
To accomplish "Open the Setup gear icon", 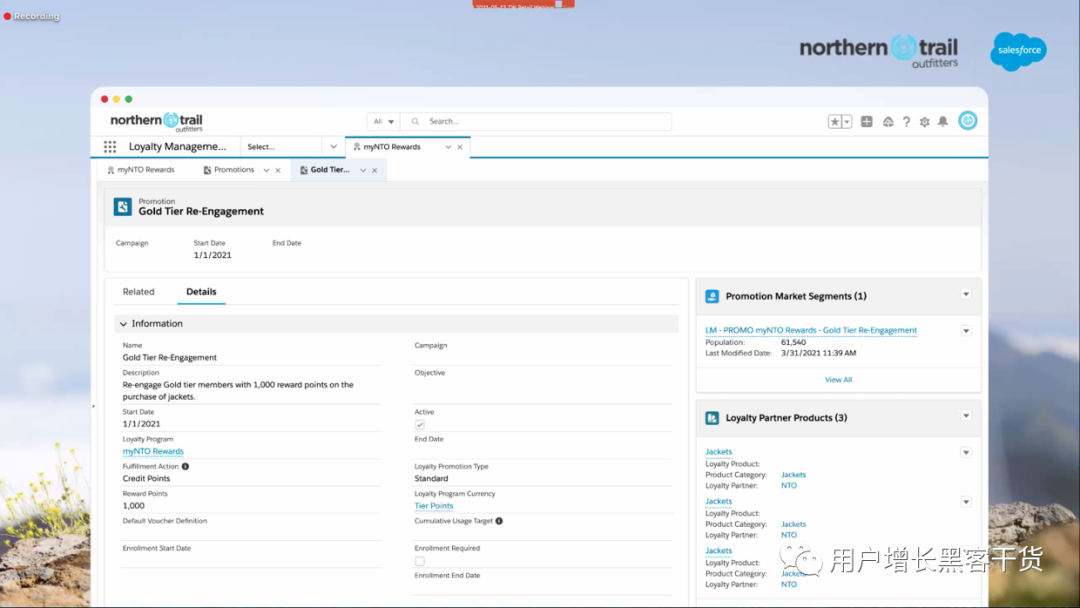I will pyautogui.click(x=924, y=121).
